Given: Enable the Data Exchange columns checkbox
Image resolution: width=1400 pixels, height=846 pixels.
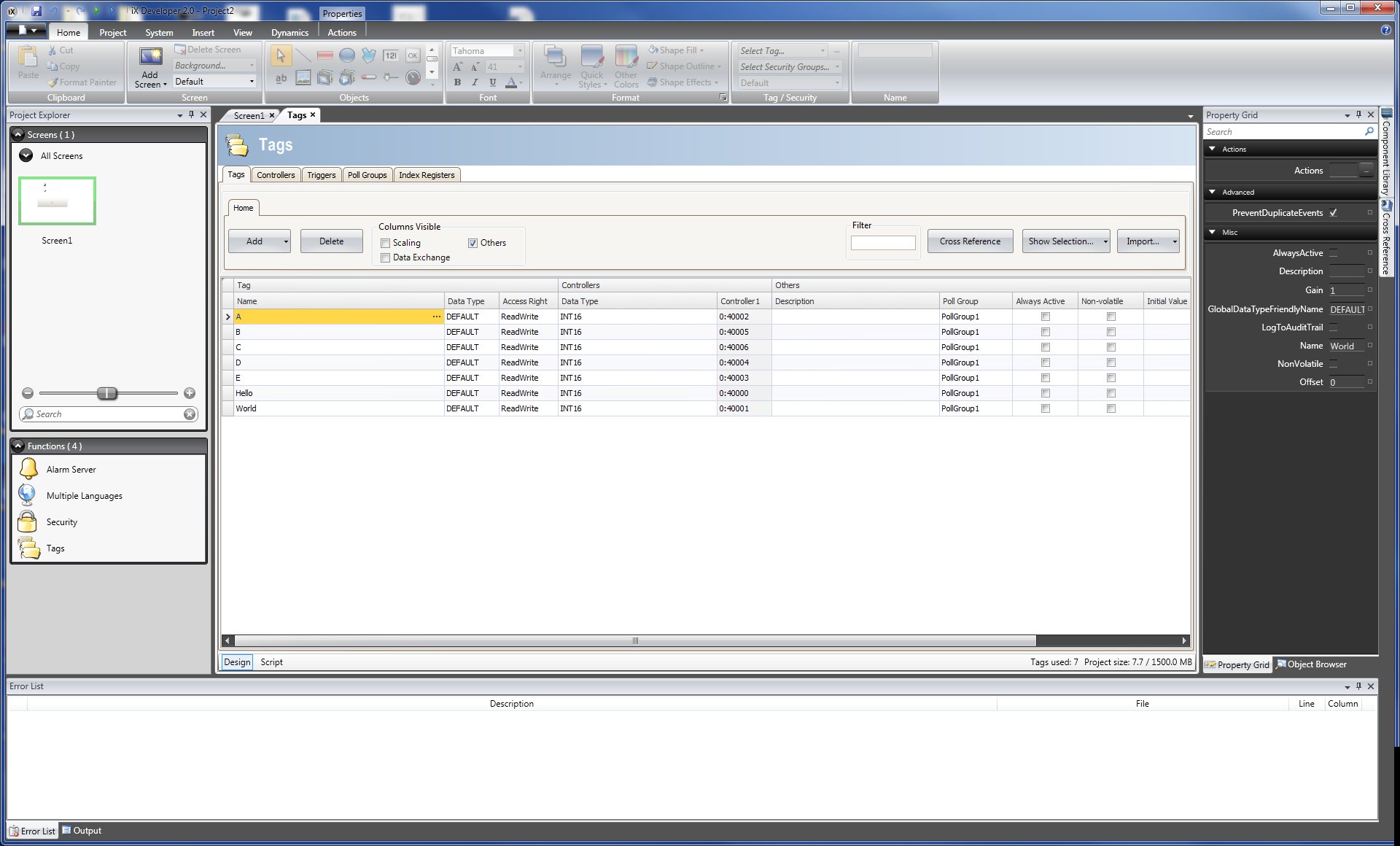Looking at the screenshot, I should (x=385, y=257).
